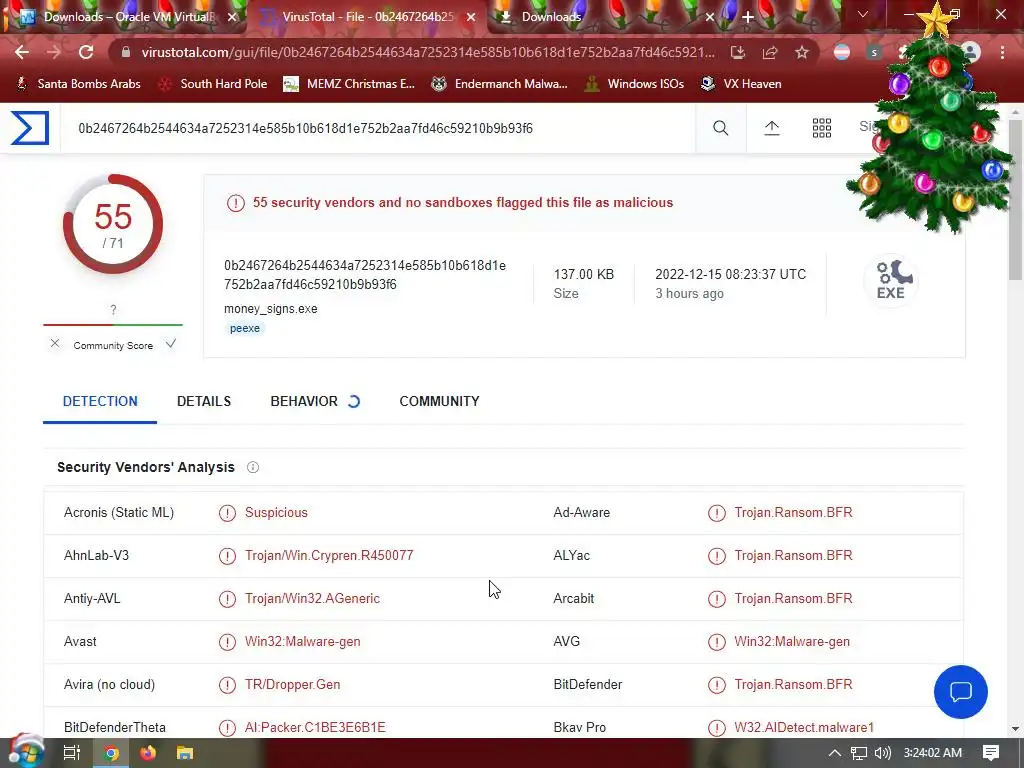Viewport: 1024px width, 768px height.
Task: Open South Hard Pole bookmark
Action: [x=214, y=84]
